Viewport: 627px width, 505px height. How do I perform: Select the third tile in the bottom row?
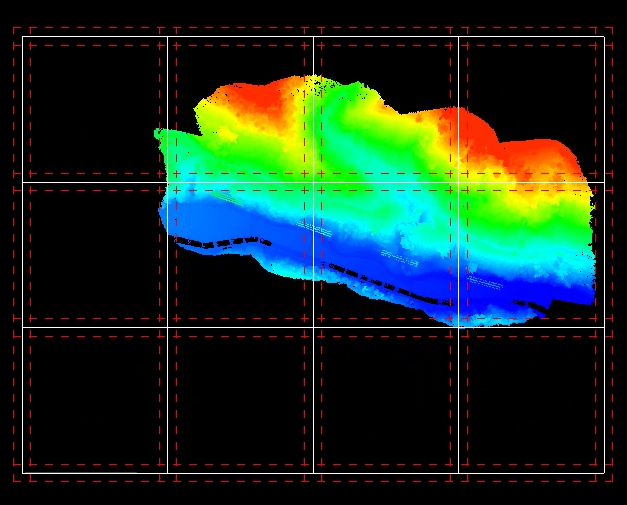pos(386,399)
